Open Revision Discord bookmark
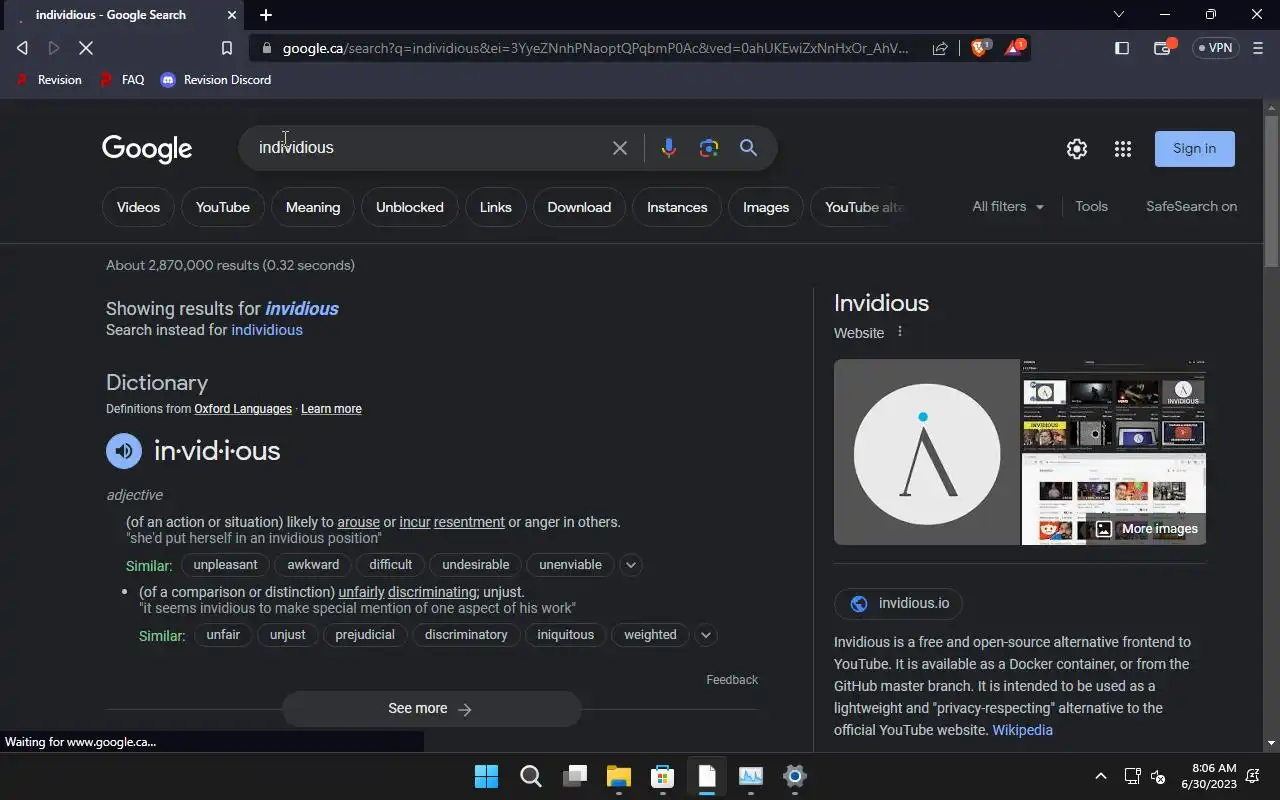Viewport: 1280px width, 800px height. (216, 80)
